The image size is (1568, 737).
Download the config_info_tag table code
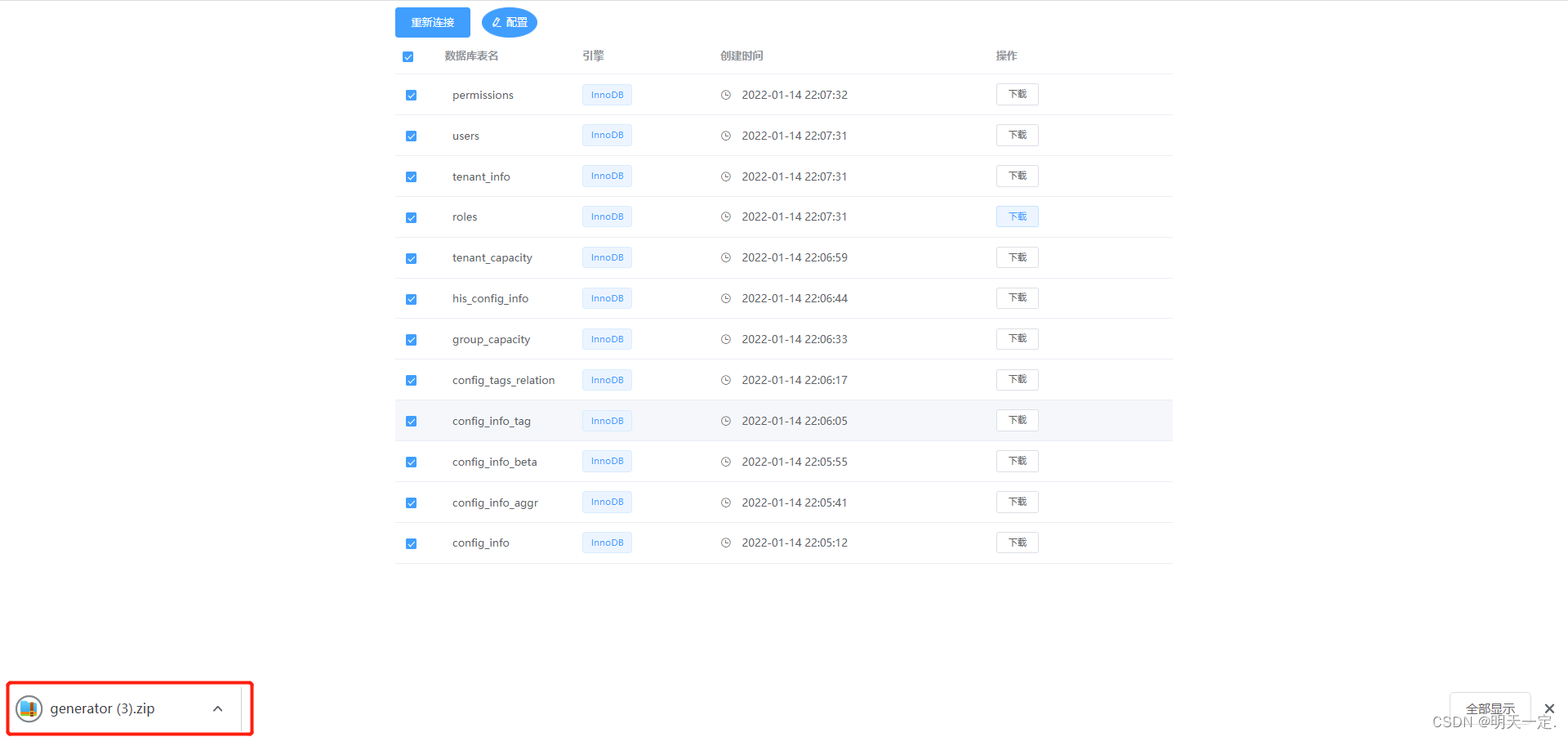tap(1018, 420)
